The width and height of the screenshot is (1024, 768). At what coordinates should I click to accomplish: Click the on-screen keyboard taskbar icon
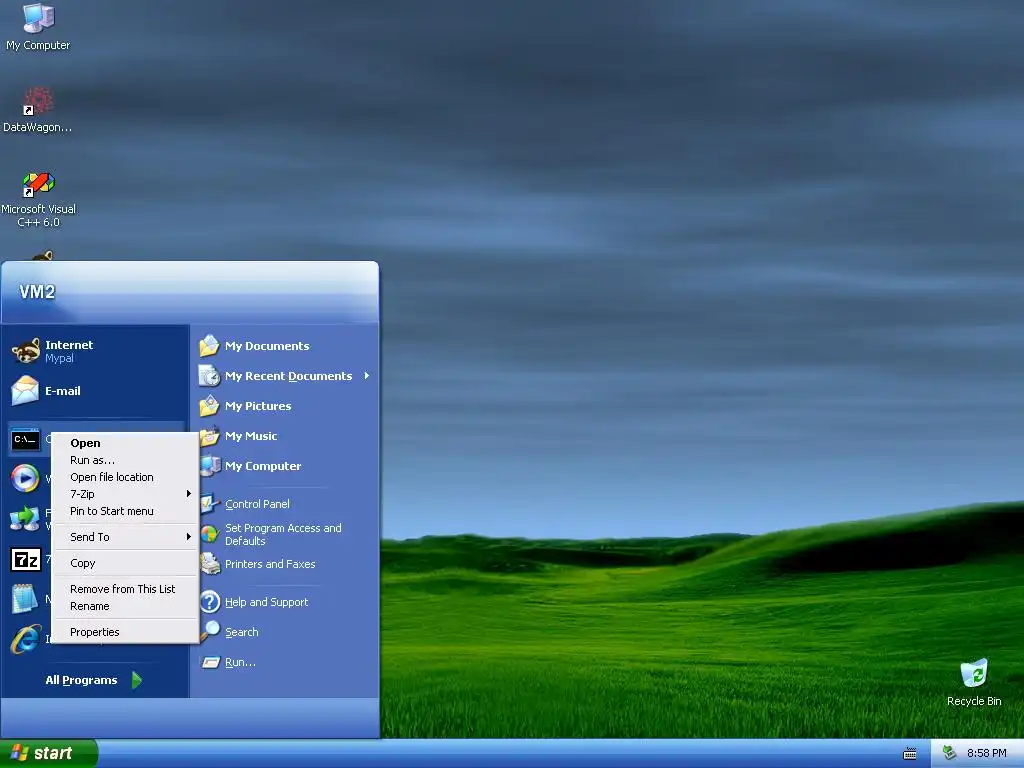pos(910,754)
